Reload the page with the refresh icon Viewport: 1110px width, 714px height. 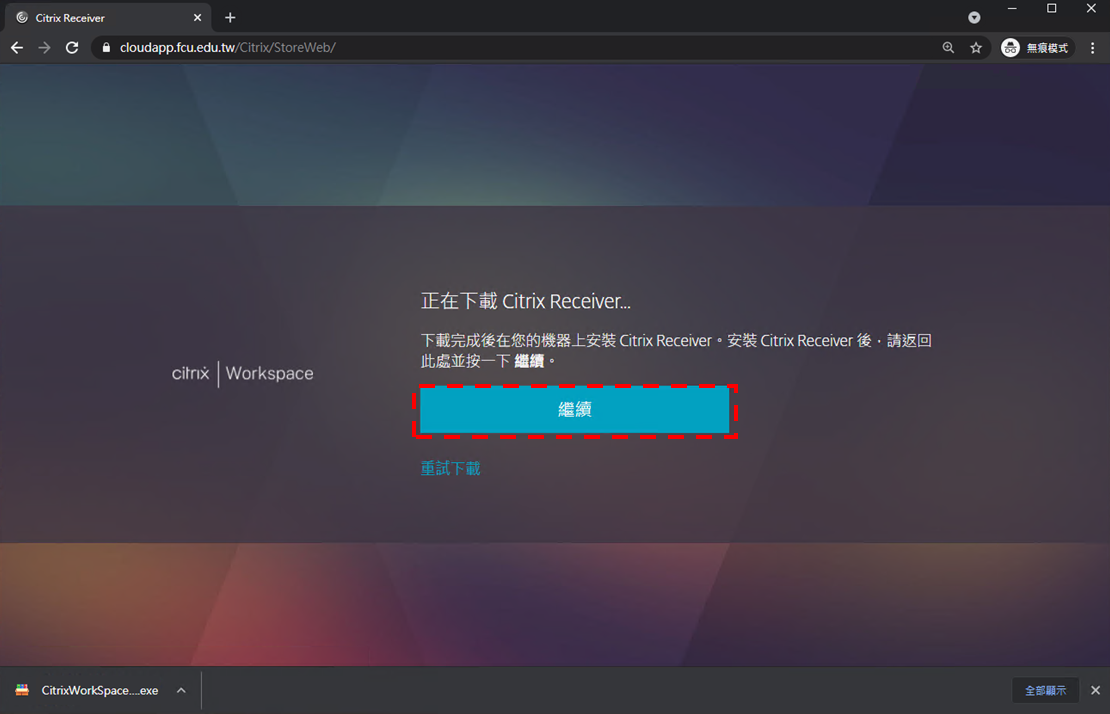click(x=72, y=47)
